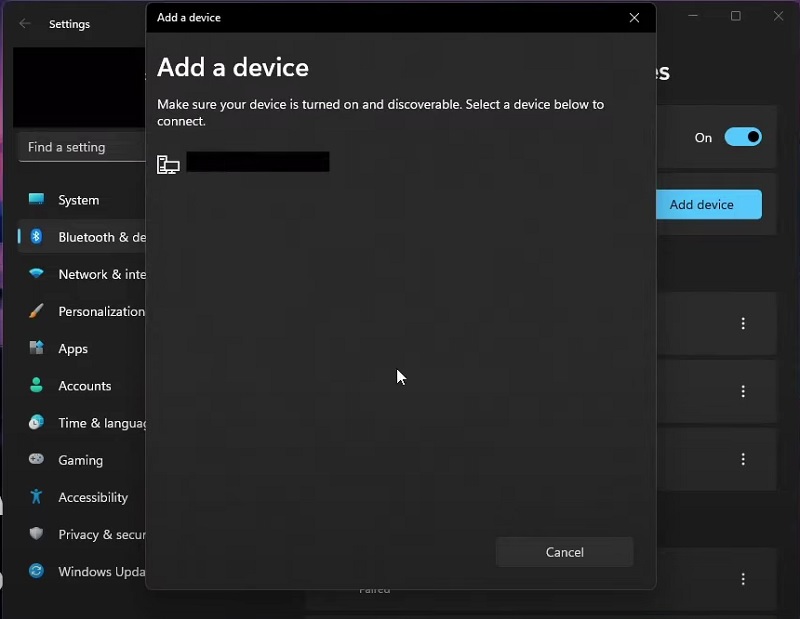Click the System monitor icon in sidebar
Image resolution: width=800 pixels, height=619 pixels.
(x=36, y=200)
